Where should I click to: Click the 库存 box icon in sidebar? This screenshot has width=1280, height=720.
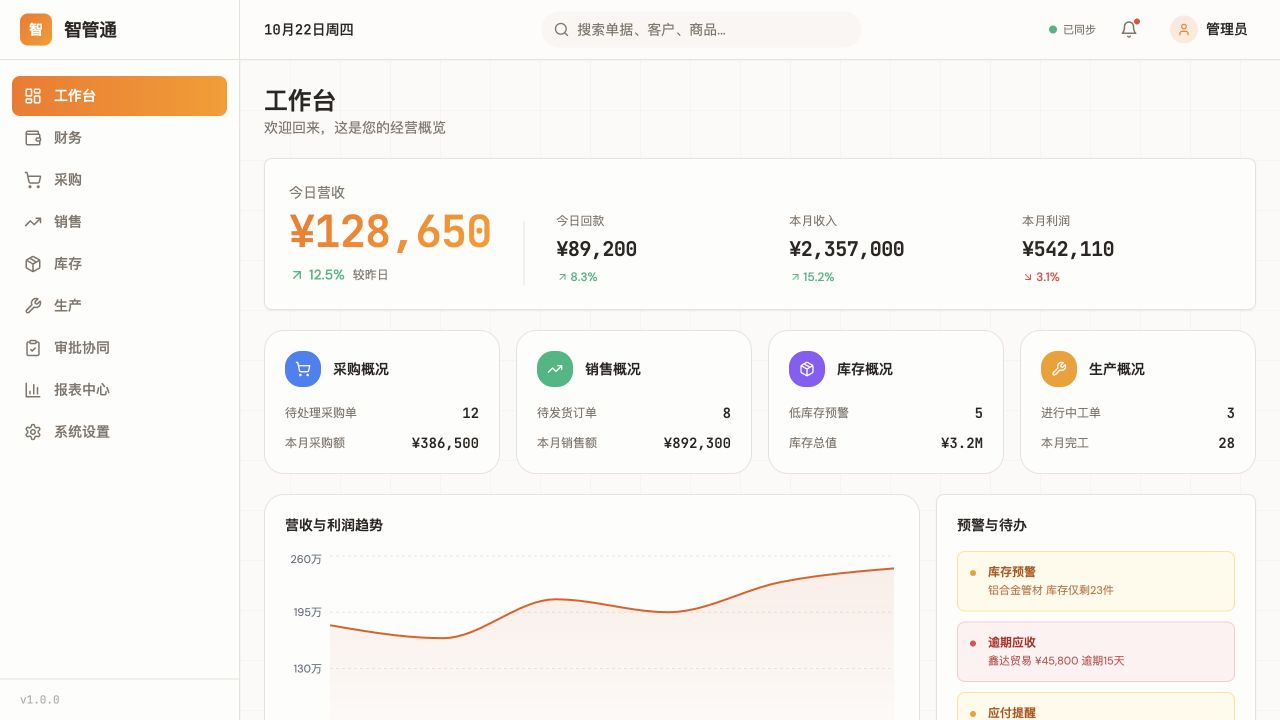click(33, 264)
